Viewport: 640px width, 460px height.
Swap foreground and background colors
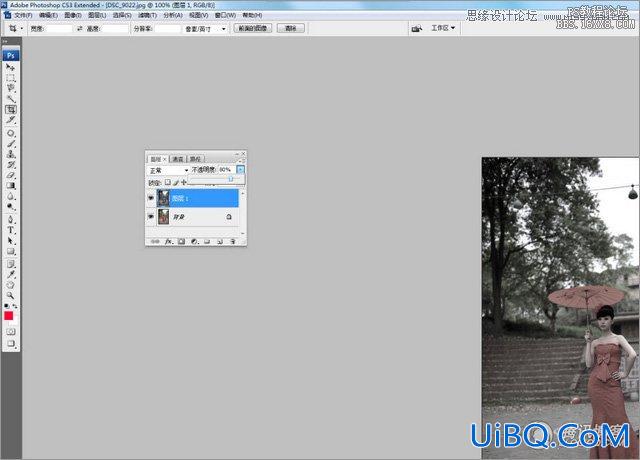(x=15, y=306)
